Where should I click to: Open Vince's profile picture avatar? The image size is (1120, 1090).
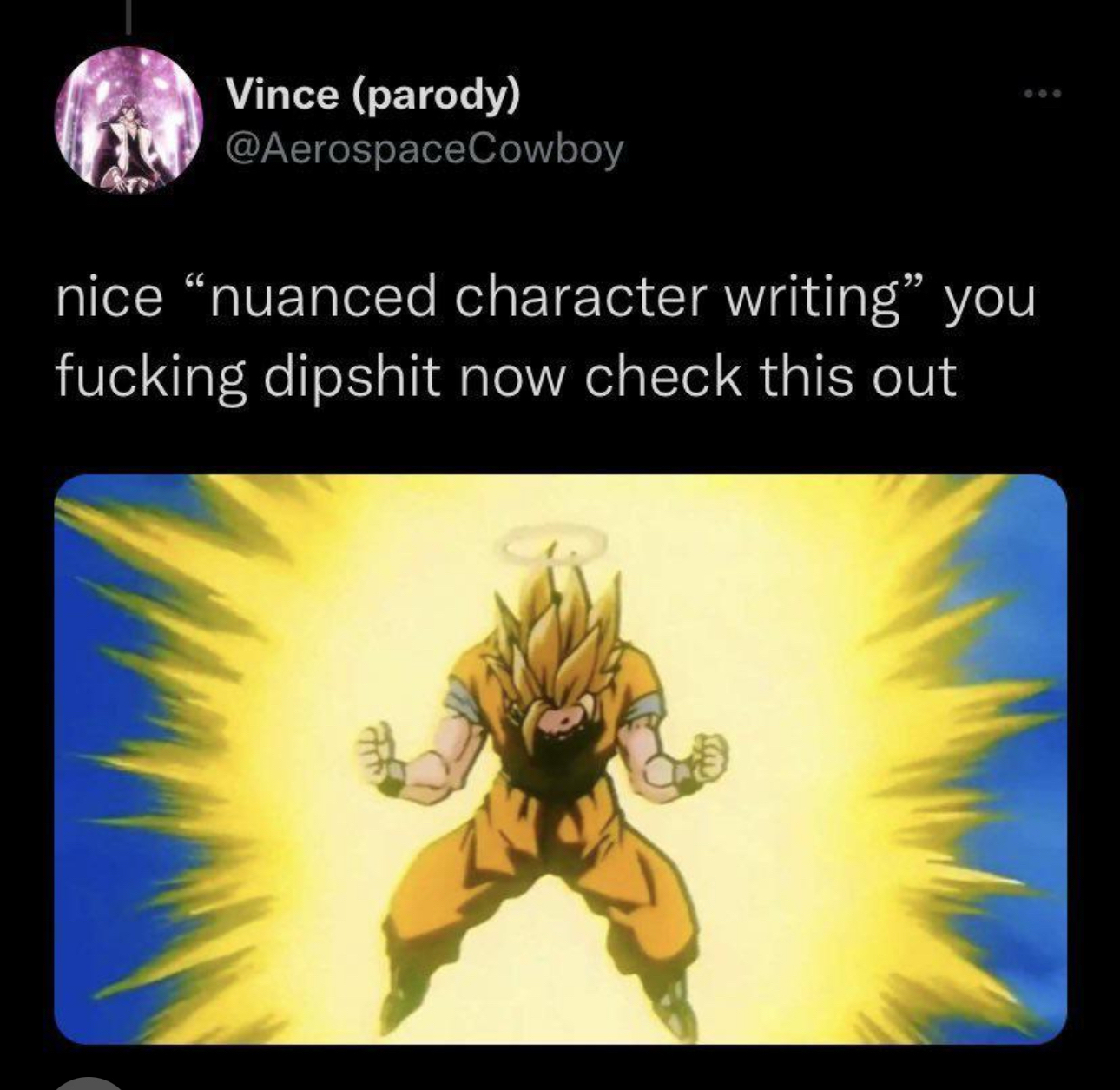[x=129, y=121]
